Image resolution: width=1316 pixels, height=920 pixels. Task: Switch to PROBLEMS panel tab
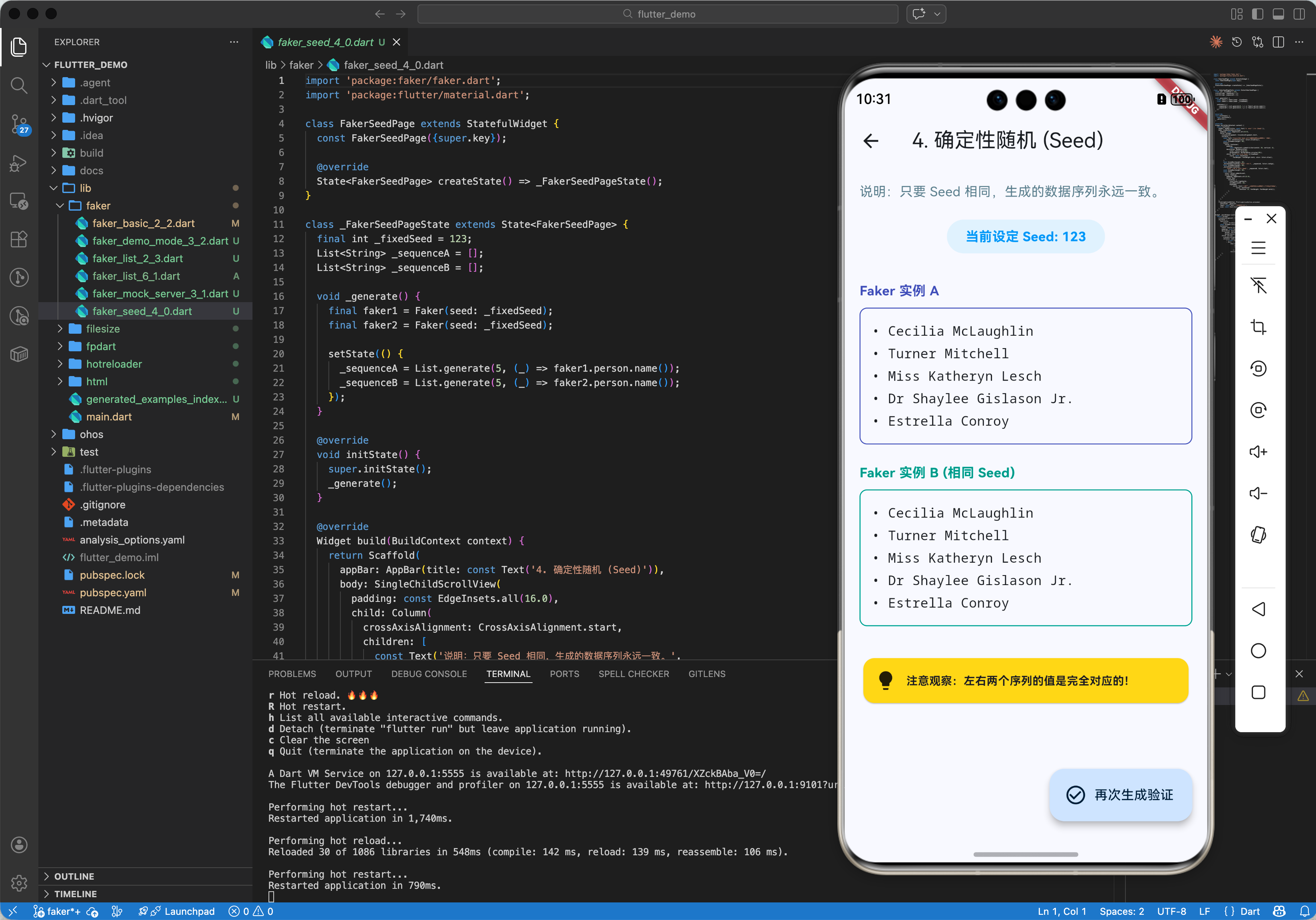tap(292, 674)
